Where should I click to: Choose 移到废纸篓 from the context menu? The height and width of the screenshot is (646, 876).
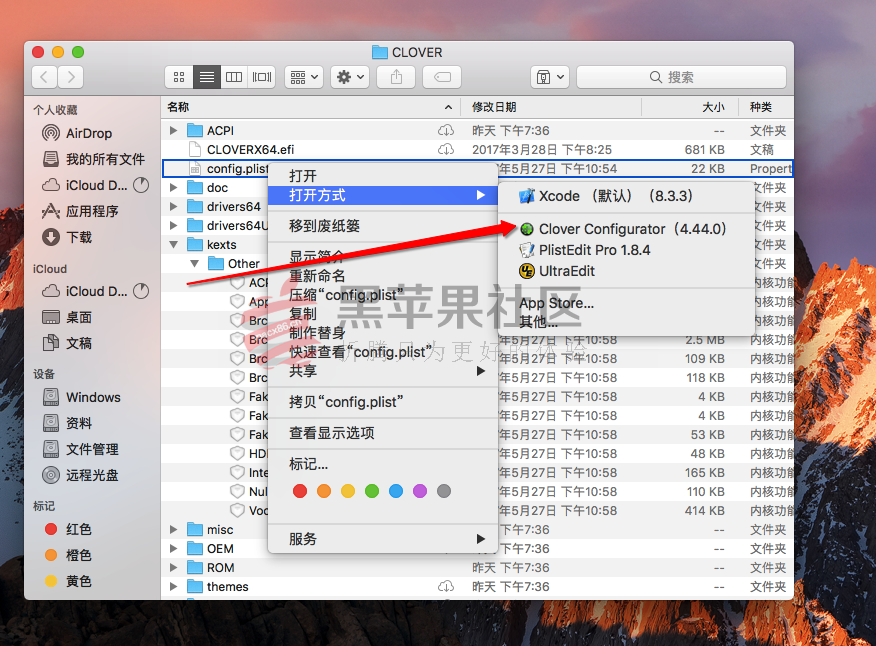pos(383,226)
